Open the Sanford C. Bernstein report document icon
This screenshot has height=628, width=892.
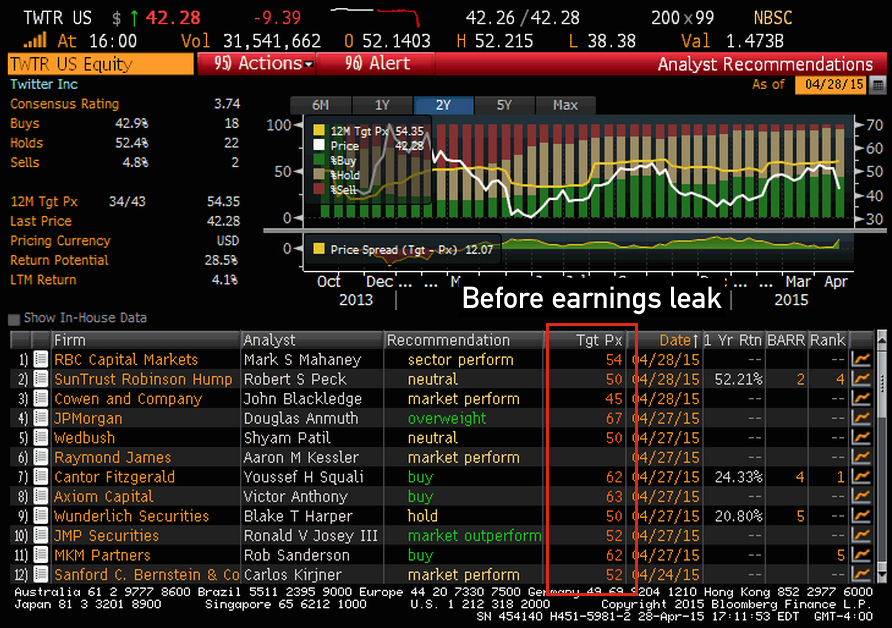click(x=40, y=575)
